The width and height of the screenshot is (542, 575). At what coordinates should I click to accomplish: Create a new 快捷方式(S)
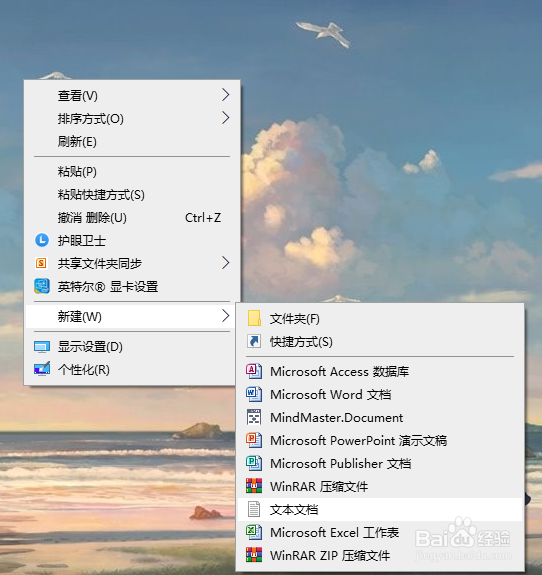click(380, 342)
